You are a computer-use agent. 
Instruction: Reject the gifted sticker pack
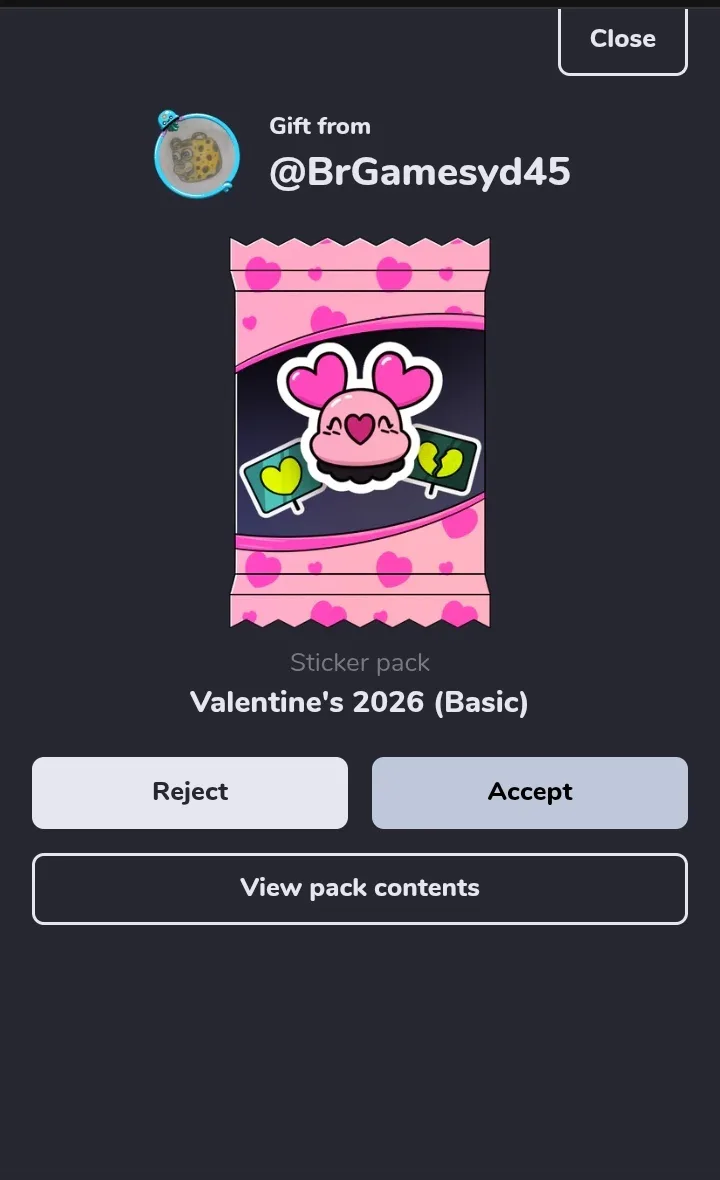pos(190,792)
